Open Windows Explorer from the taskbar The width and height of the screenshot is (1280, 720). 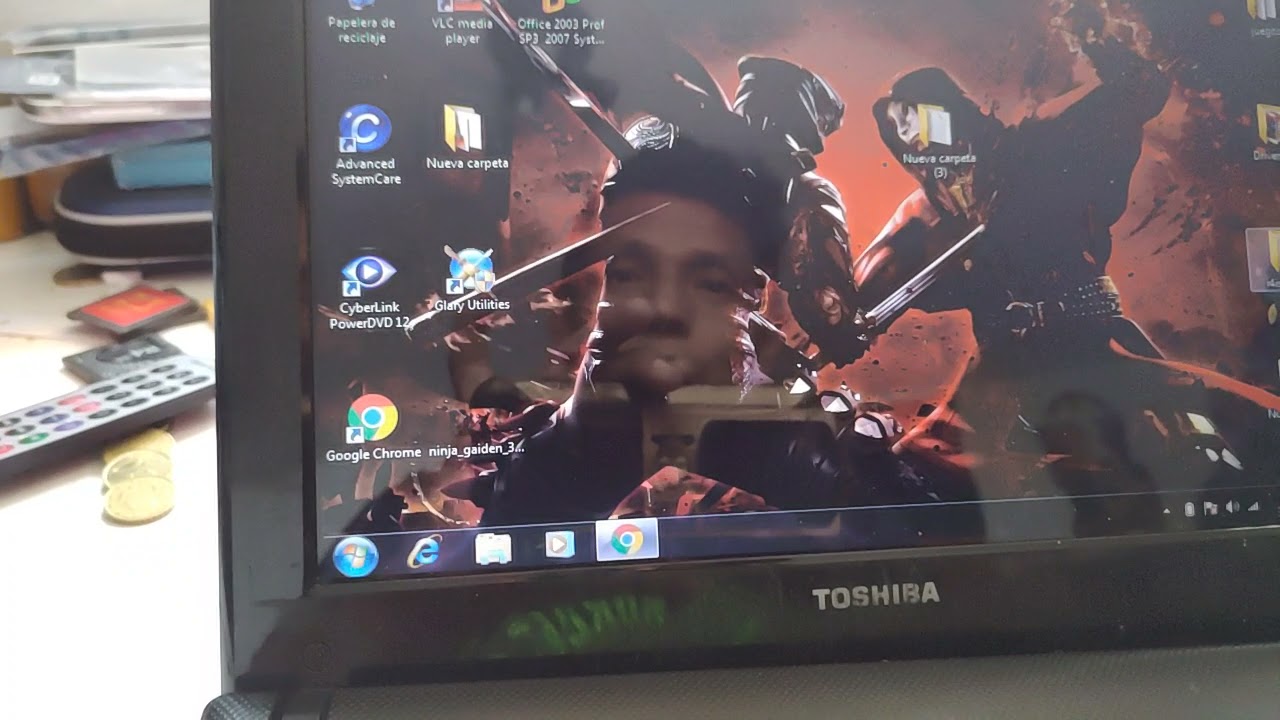point(492,547)
